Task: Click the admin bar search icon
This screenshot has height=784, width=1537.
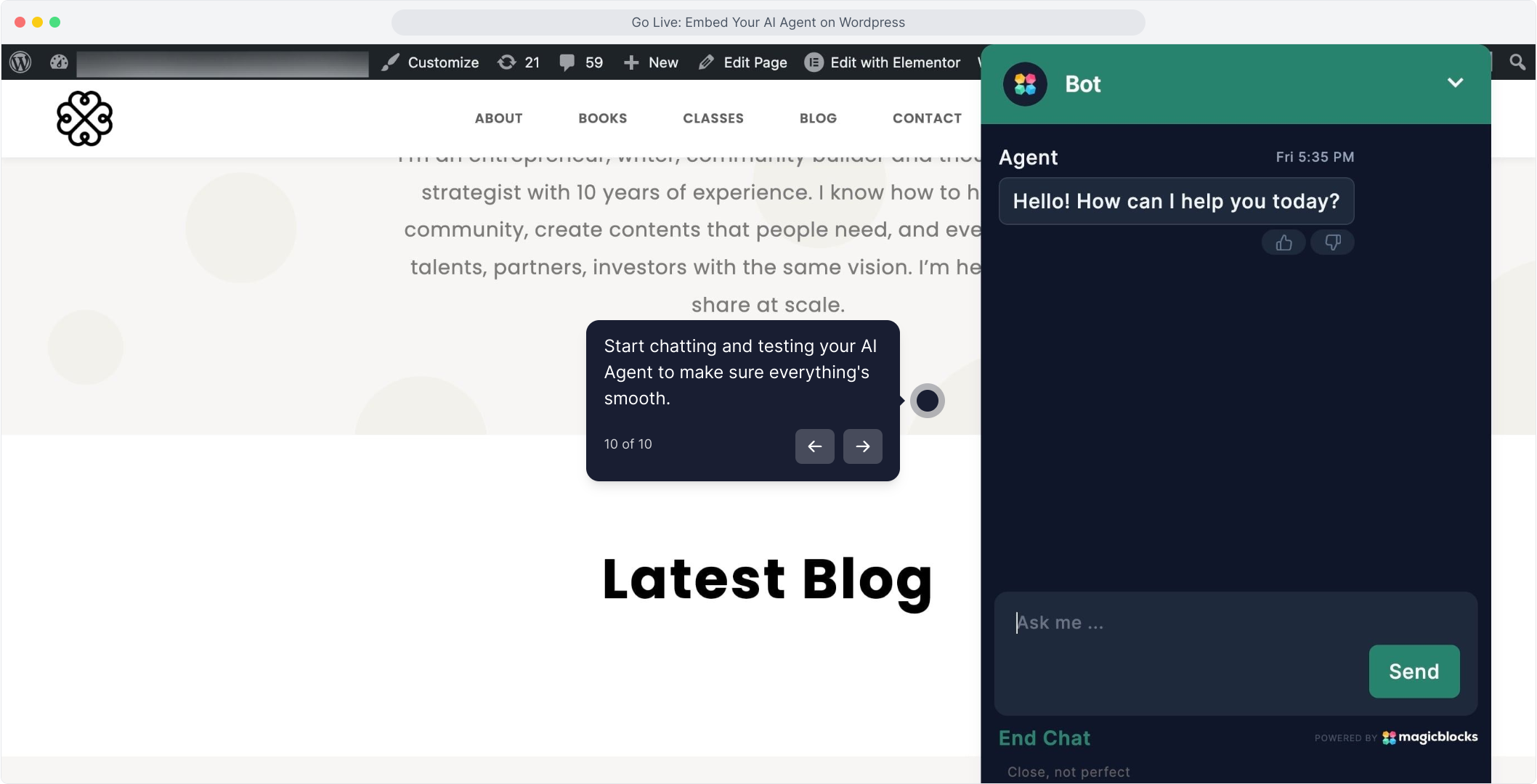Action: click(x=1517, y=62)
